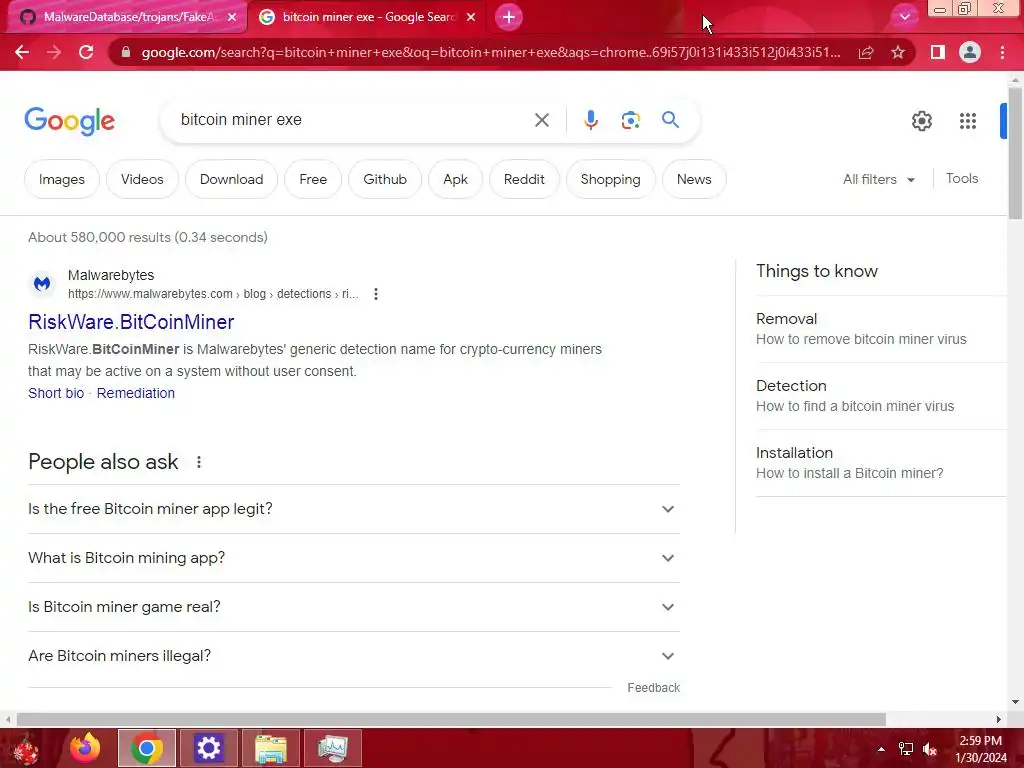Open the Short bio sitelink

click(56, 393)
